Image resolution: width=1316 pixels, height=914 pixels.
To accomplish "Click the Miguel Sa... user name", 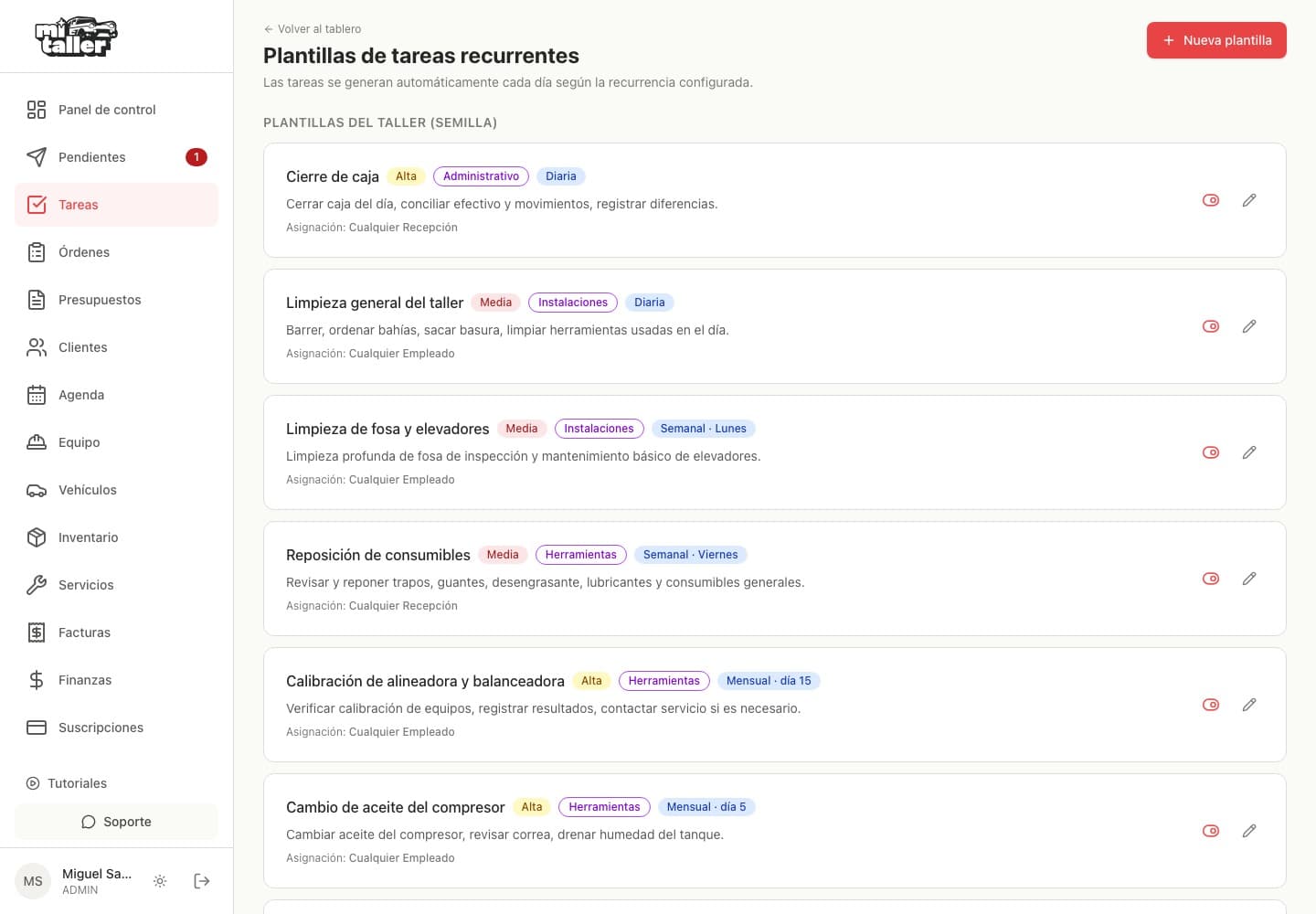I will click(97, 874).
